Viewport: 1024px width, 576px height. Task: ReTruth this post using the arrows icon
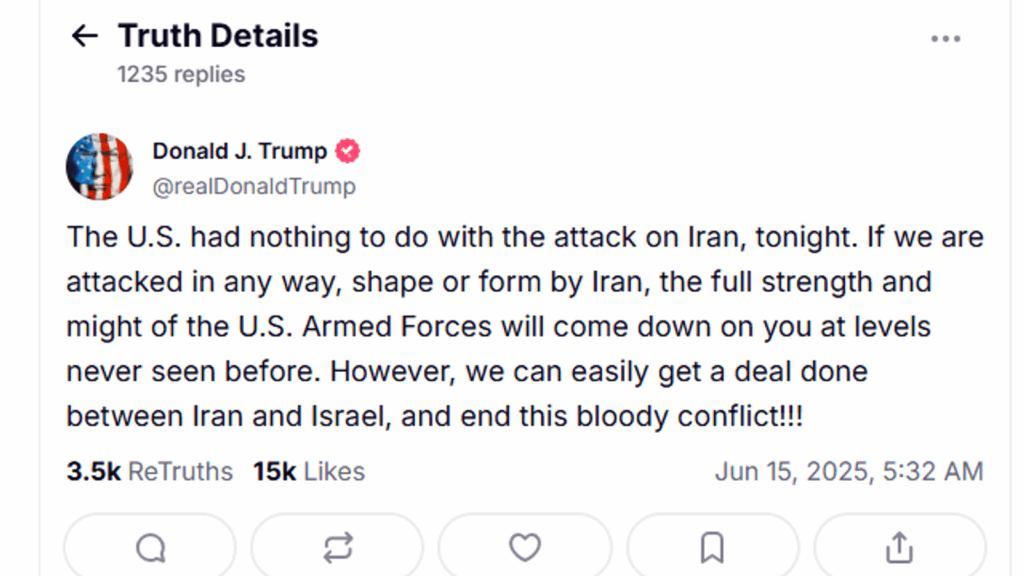click(x=338, y=547)
